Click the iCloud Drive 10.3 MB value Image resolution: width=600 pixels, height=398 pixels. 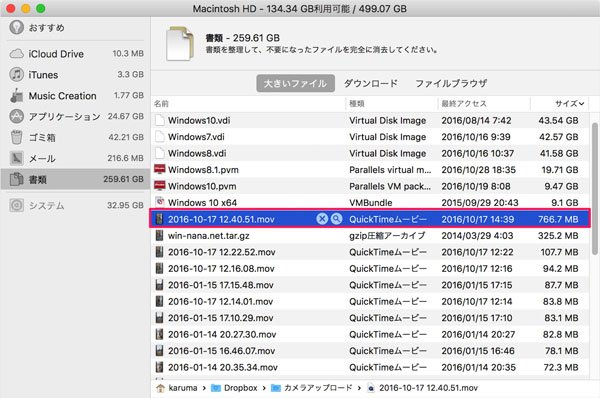[128, 54]
